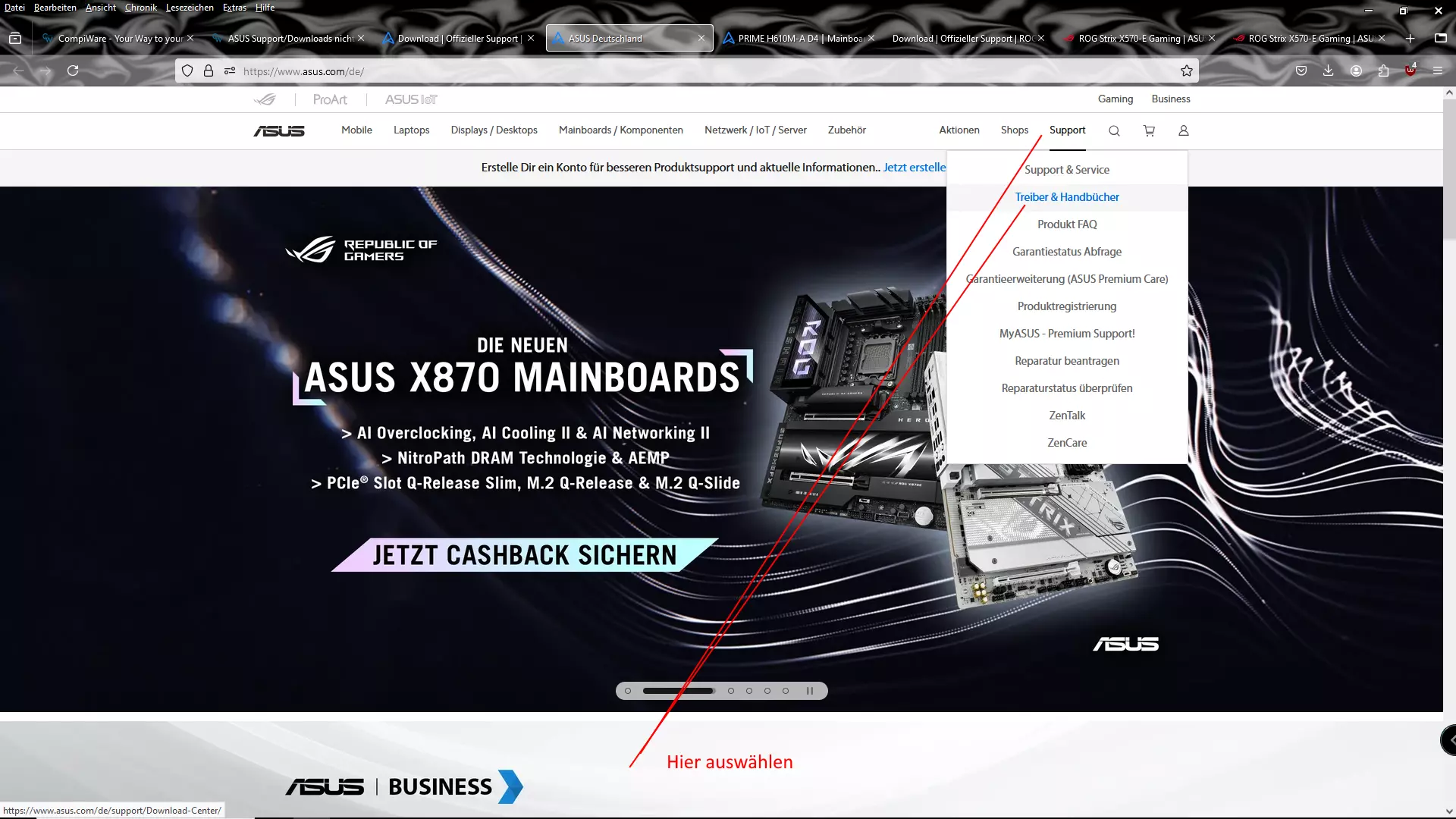Image resolution: width=1456 pixels, height=819 pixels.
Task: Select the last carousel dot
Action: [x=786, y=691]
